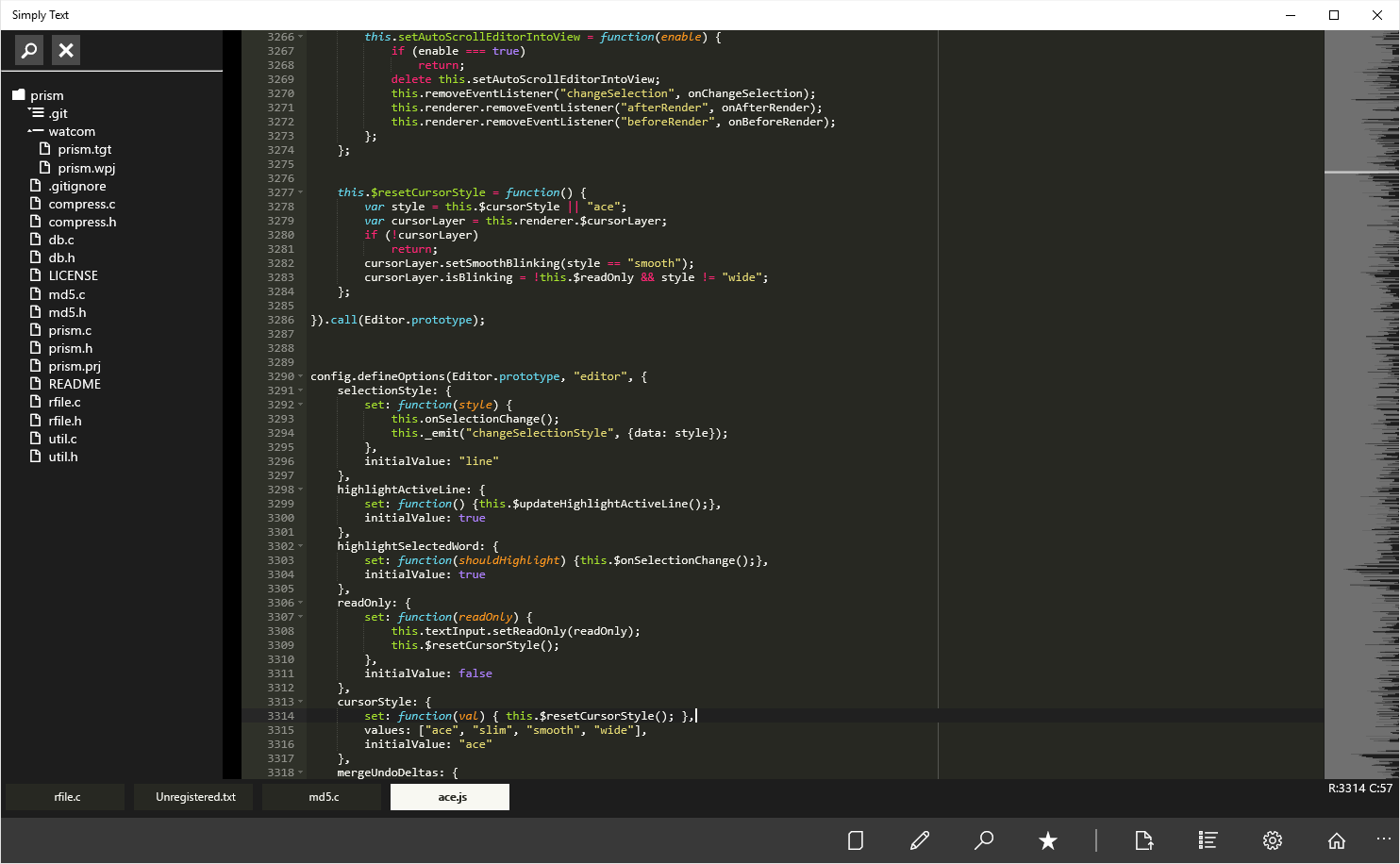
Task: Select the ace.js tab
Action: coord(451,797)
